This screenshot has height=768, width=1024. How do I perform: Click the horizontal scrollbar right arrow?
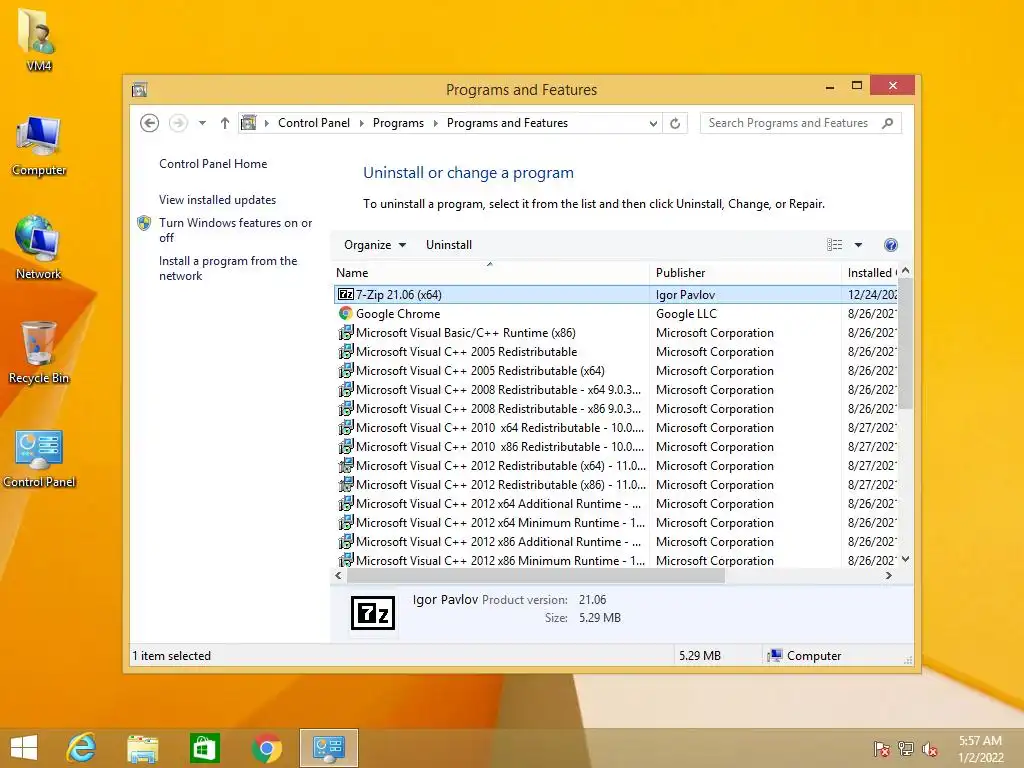(888, 575)
